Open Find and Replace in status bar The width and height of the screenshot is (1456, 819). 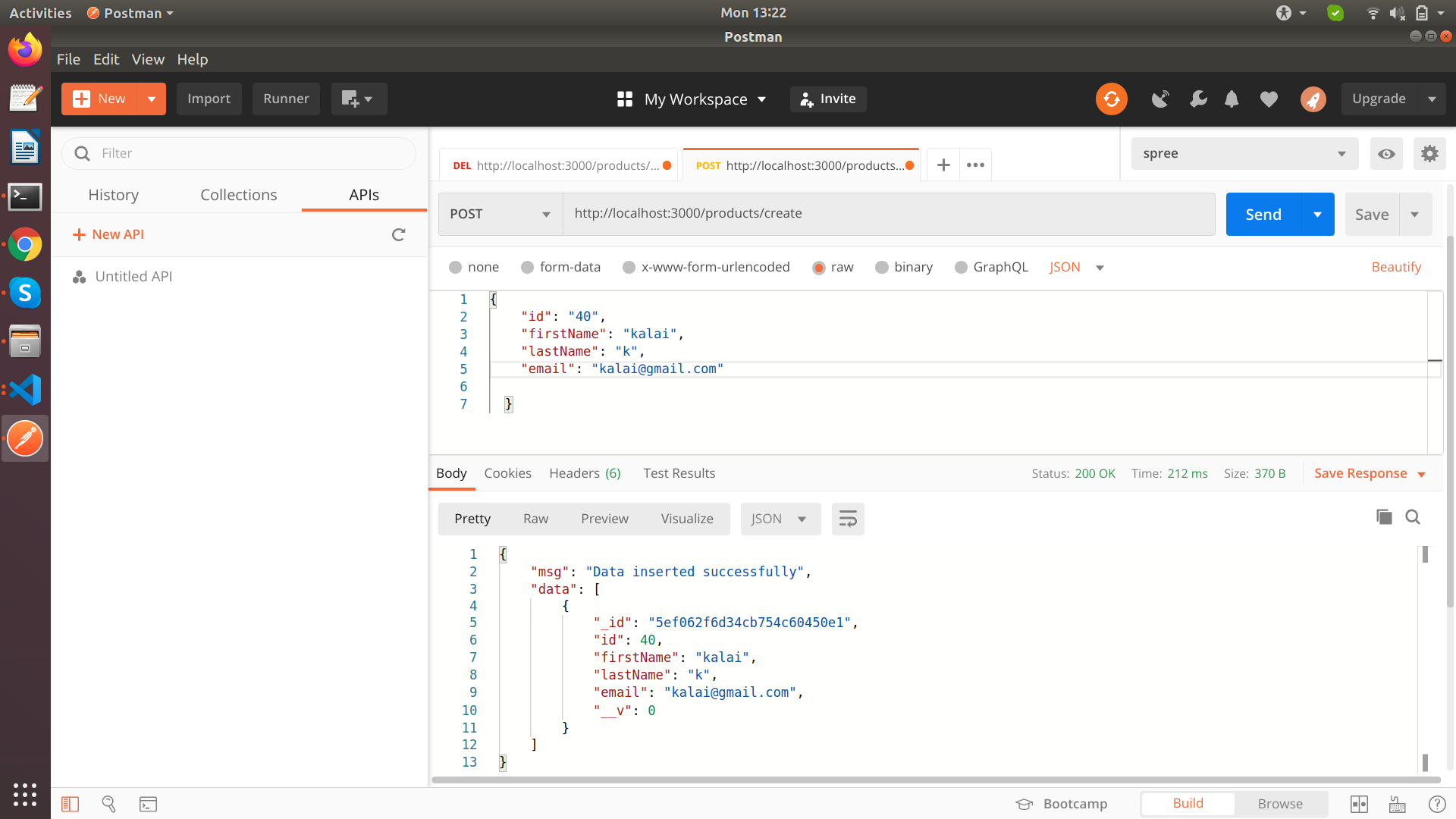pos(108,805)
